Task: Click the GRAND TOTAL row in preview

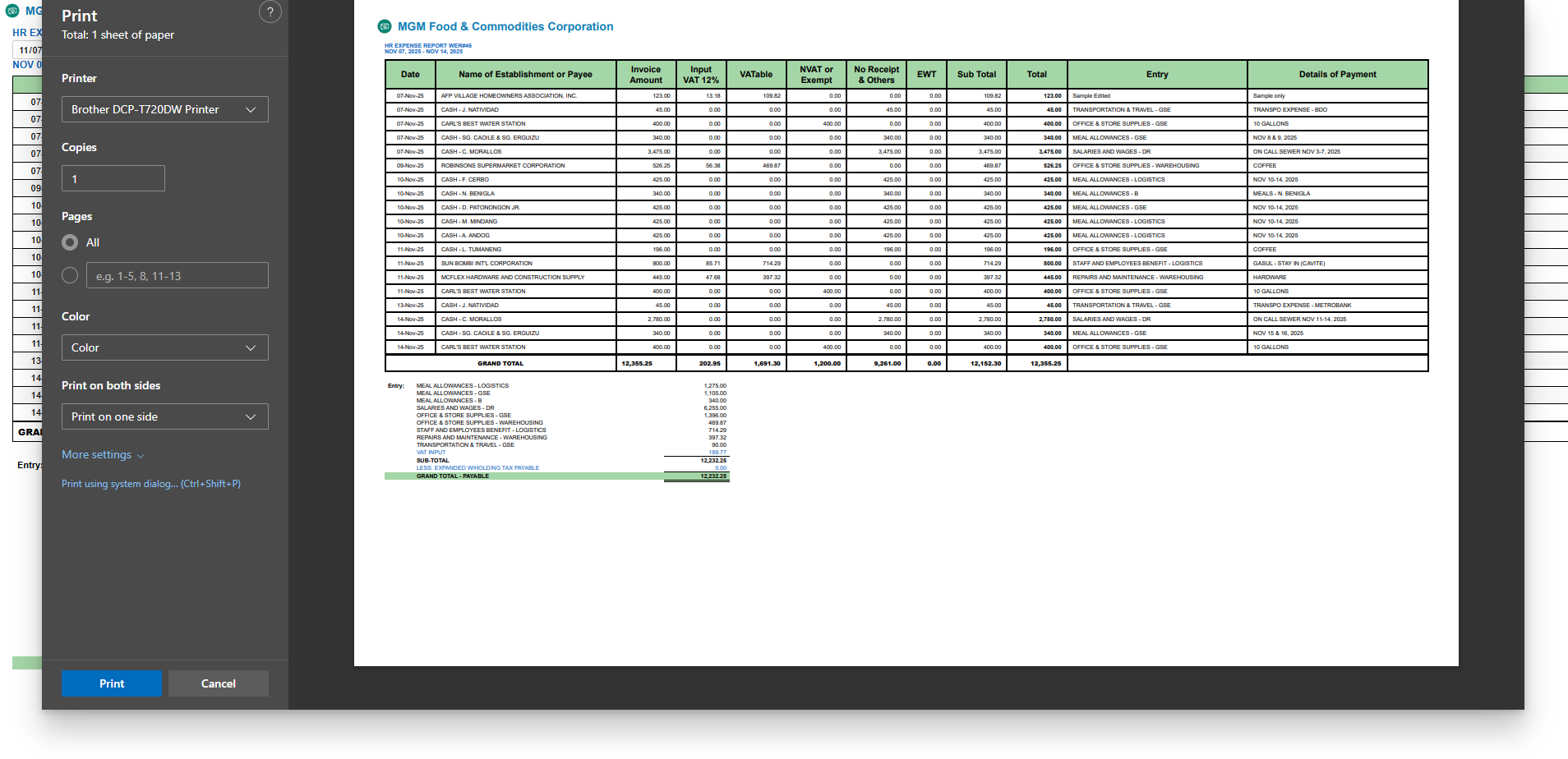Action: (x=906, y=363)
